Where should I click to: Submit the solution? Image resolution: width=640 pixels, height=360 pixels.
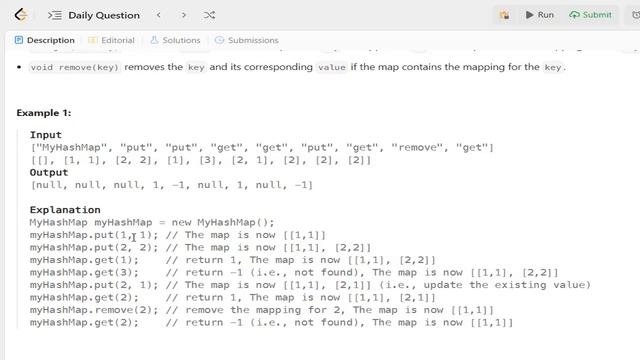click(x=590, y=15)
